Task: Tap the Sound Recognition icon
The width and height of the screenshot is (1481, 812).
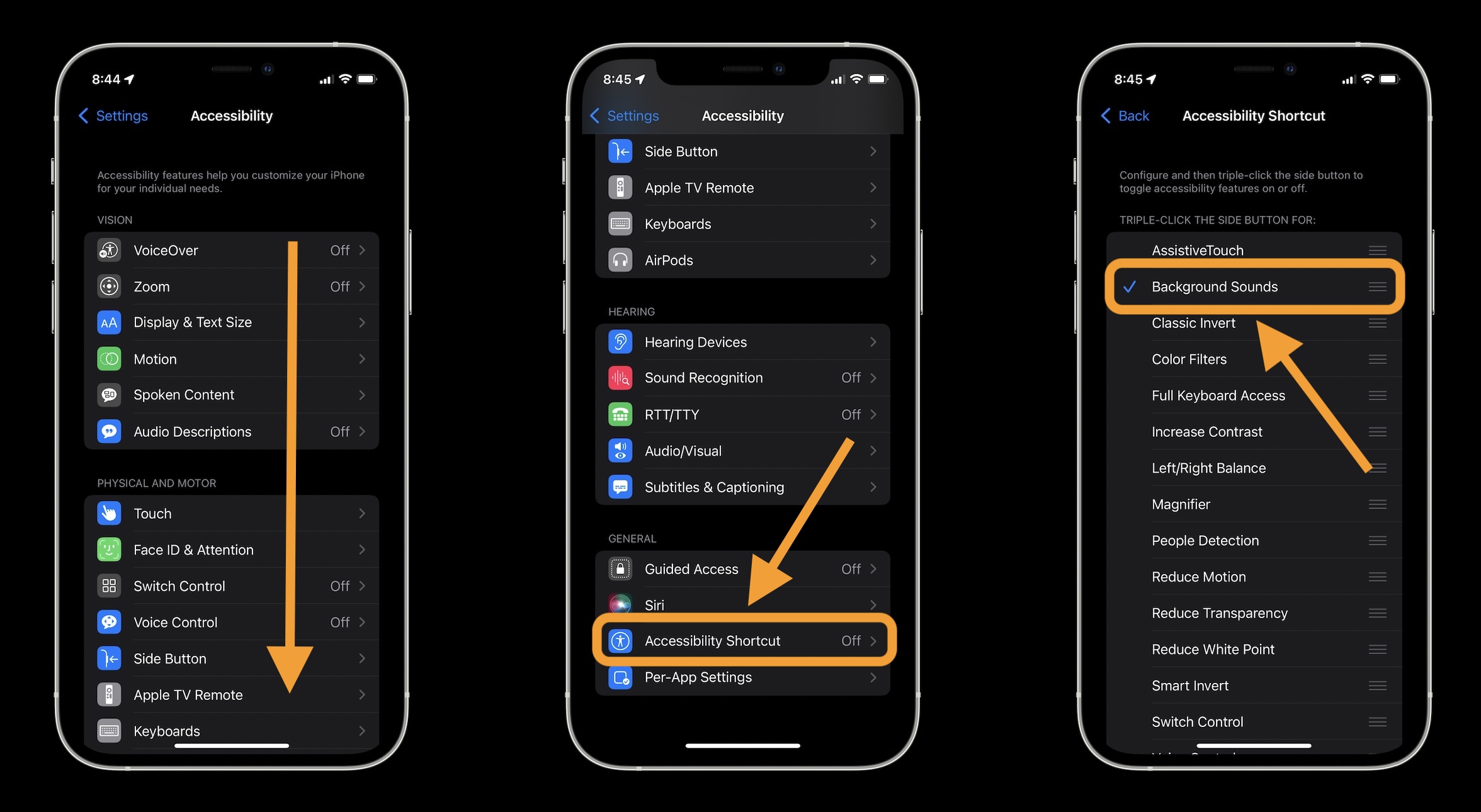Action: [620, 377]
